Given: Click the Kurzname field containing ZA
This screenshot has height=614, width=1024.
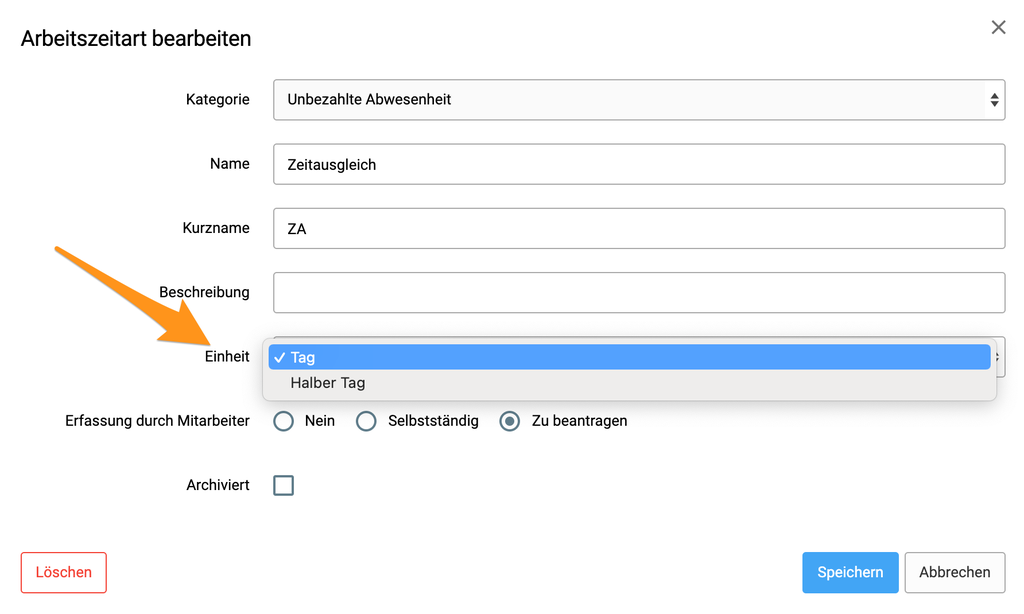Looking at the screenshot, I should 639,229.
